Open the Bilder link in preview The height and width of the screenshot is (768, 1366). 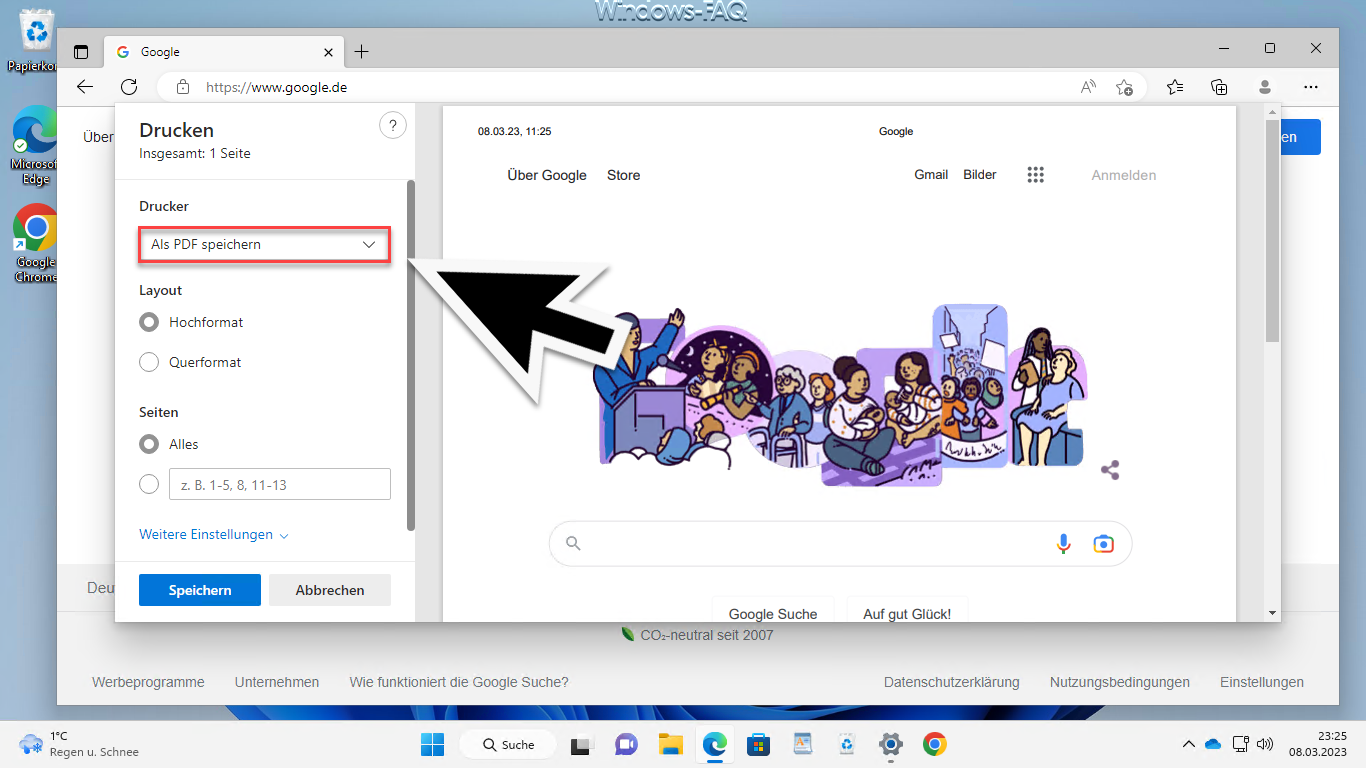980,175
